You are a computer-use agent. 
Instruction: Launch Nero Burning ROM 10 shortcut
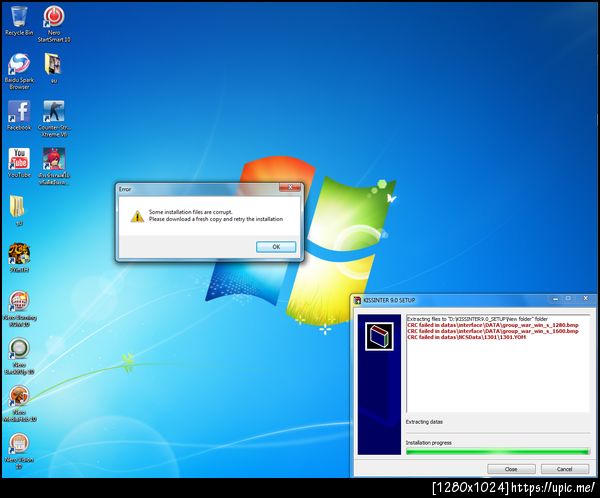(x=19, y=309)
